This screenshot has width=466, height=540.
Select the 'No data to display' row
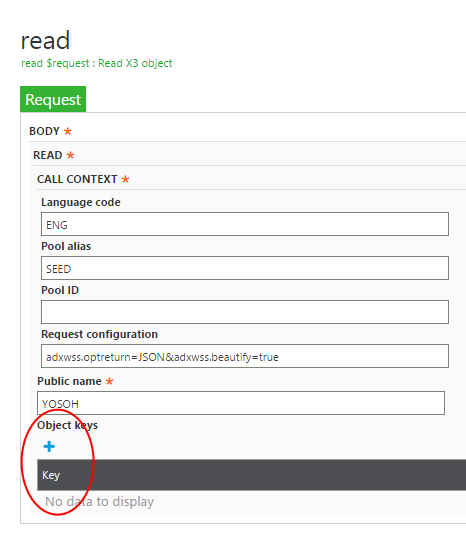click(100, 502)
